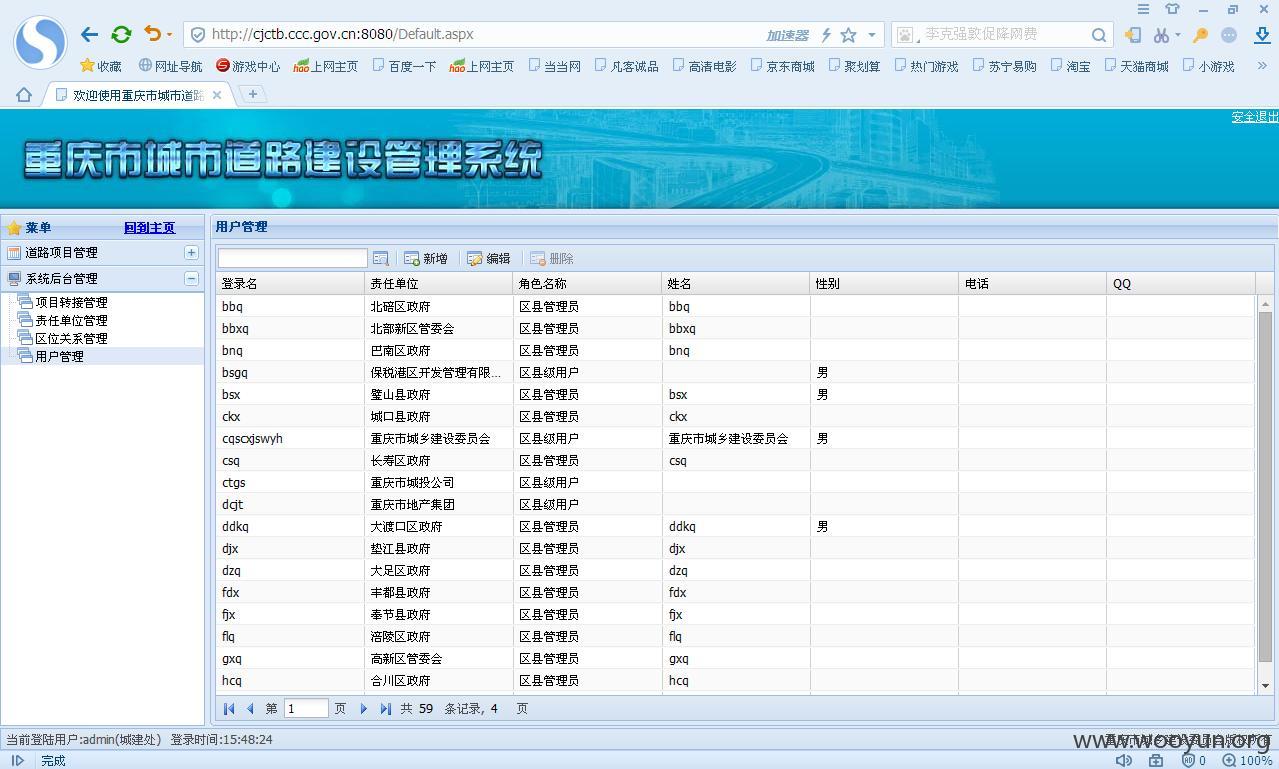1279x769 pixels.
Task: Click the search icon next to user filter box
Action: 380,258
